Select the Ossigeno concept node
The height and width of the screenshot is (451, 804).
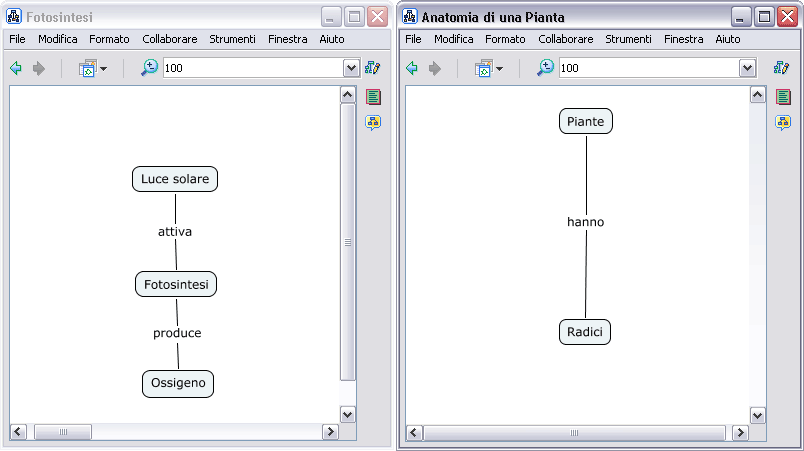pos(178,383)
